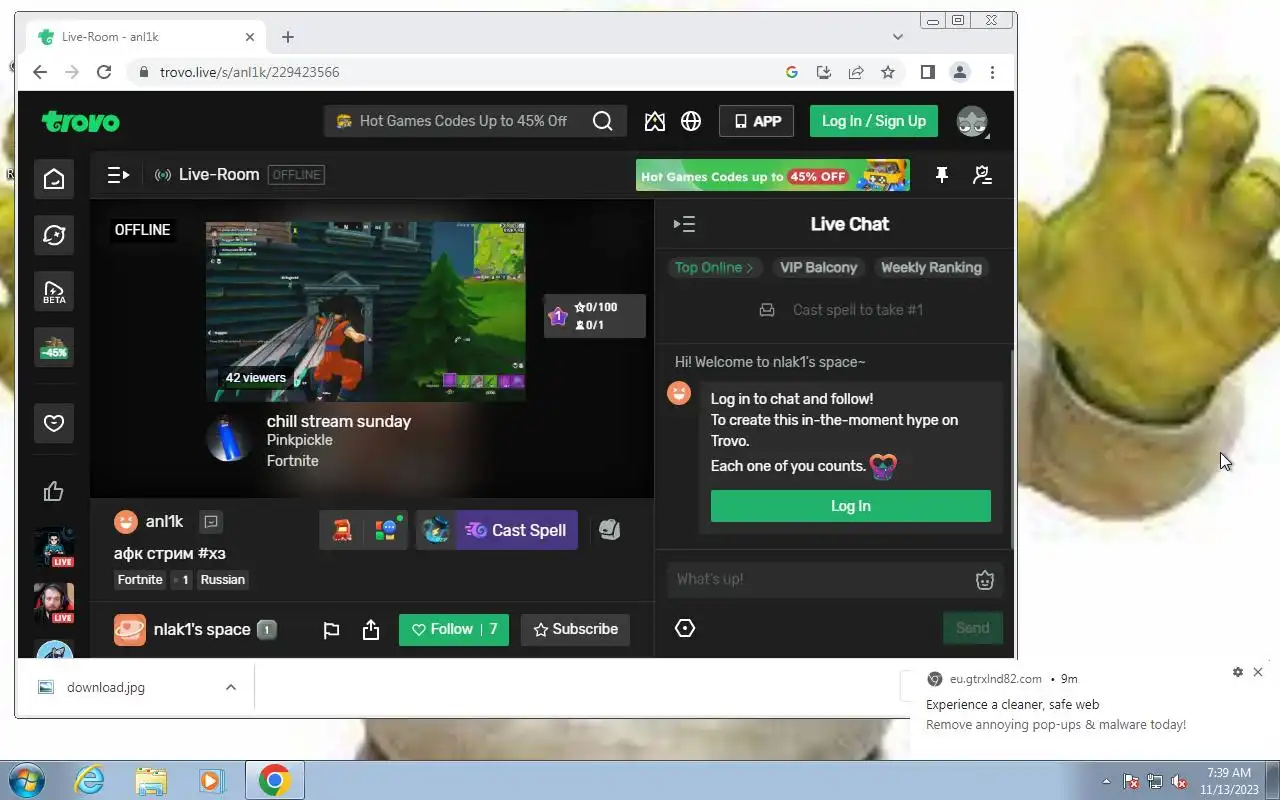
Task: Open the language globe icon
Action: pyautogui.click(x=691, y=121)
